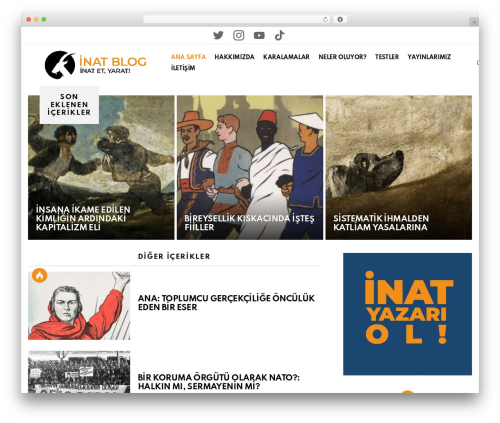Open article Bireysellik Kıskacında İşteş Fiiller
Image resolution: width=500 pixels, height=423 pixels.
click(249, 223)
